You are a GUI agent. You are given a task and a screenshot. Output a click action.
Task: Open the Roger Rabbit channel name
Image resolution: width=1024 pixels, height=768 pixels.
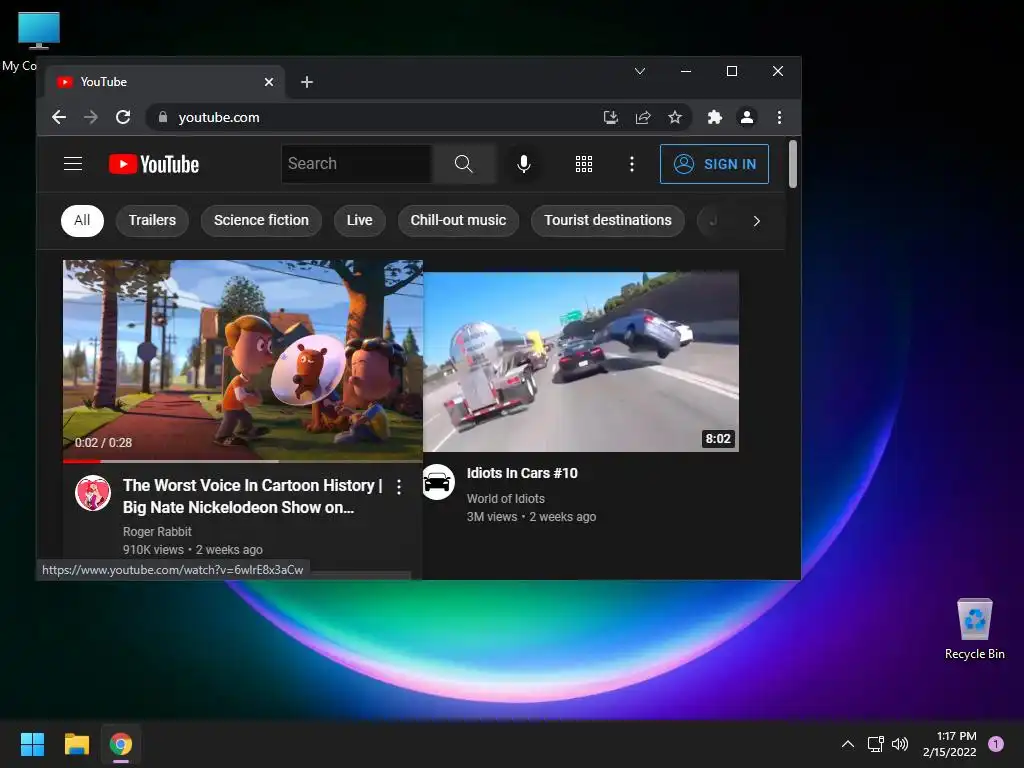157,532
